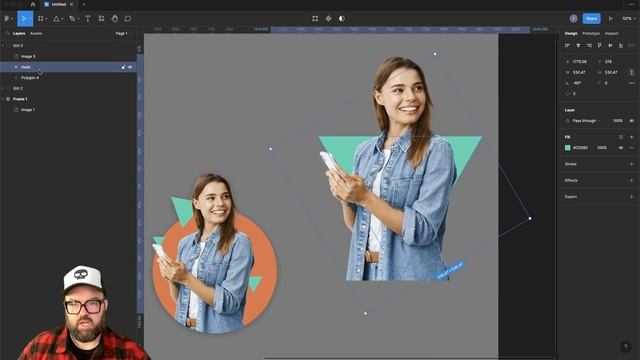Open the shape tools dropdown arrow
Image resolution: width=640 pixels, height=360 pixels.
[62, 19]
